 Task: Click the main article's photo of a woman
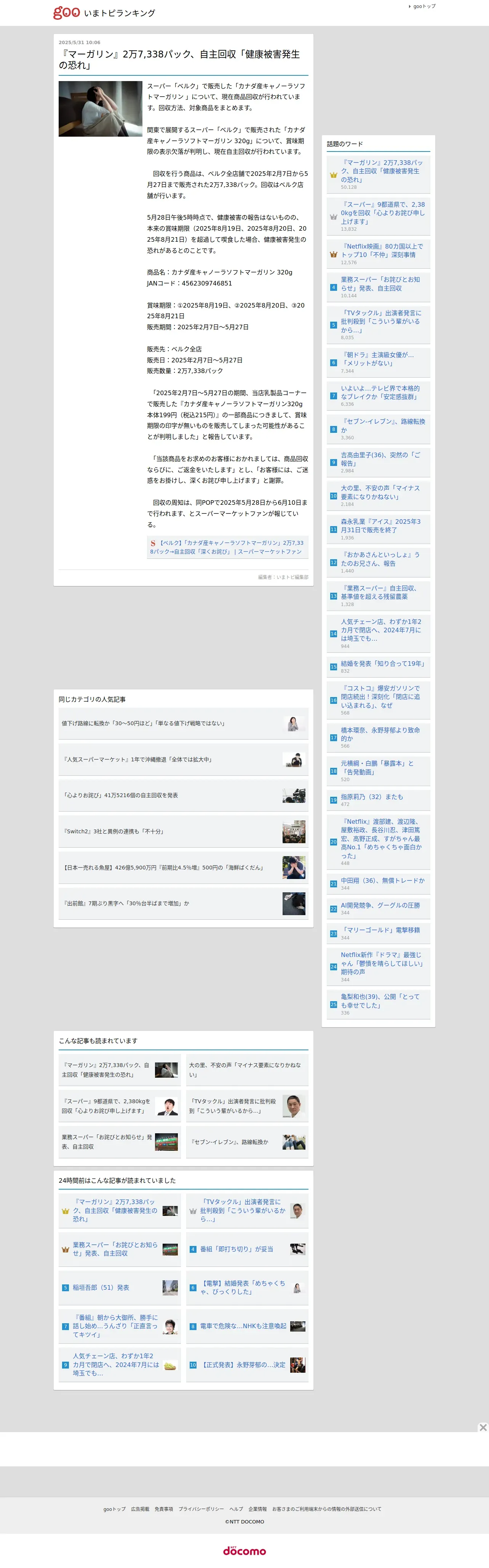tap(101, 108)
